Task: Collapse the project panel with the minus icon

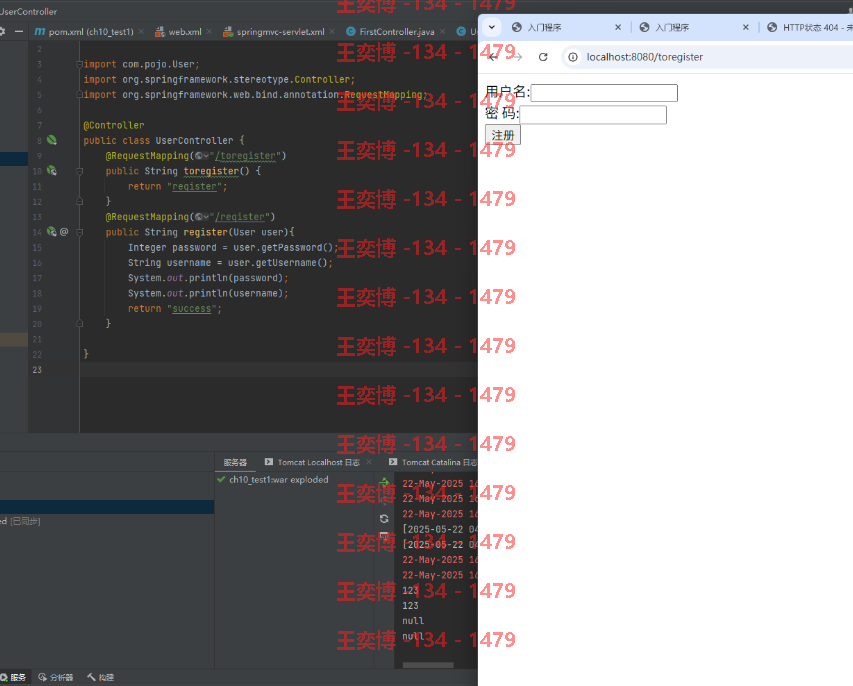Action: [x=19, y=32]
